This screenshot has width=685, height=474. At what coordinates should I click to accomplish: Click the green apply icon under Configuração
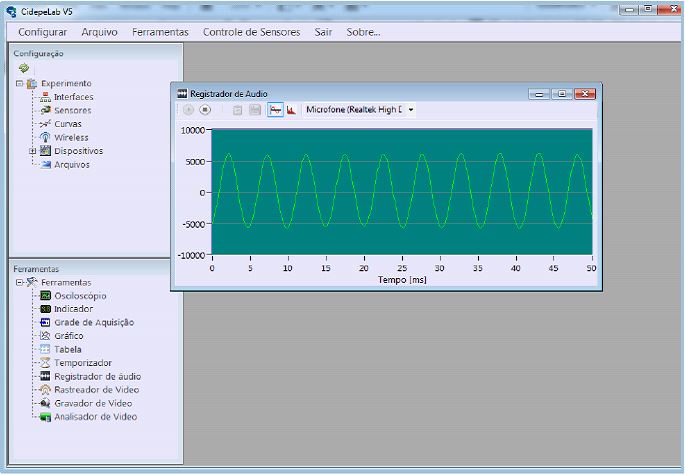click(24, 68)
